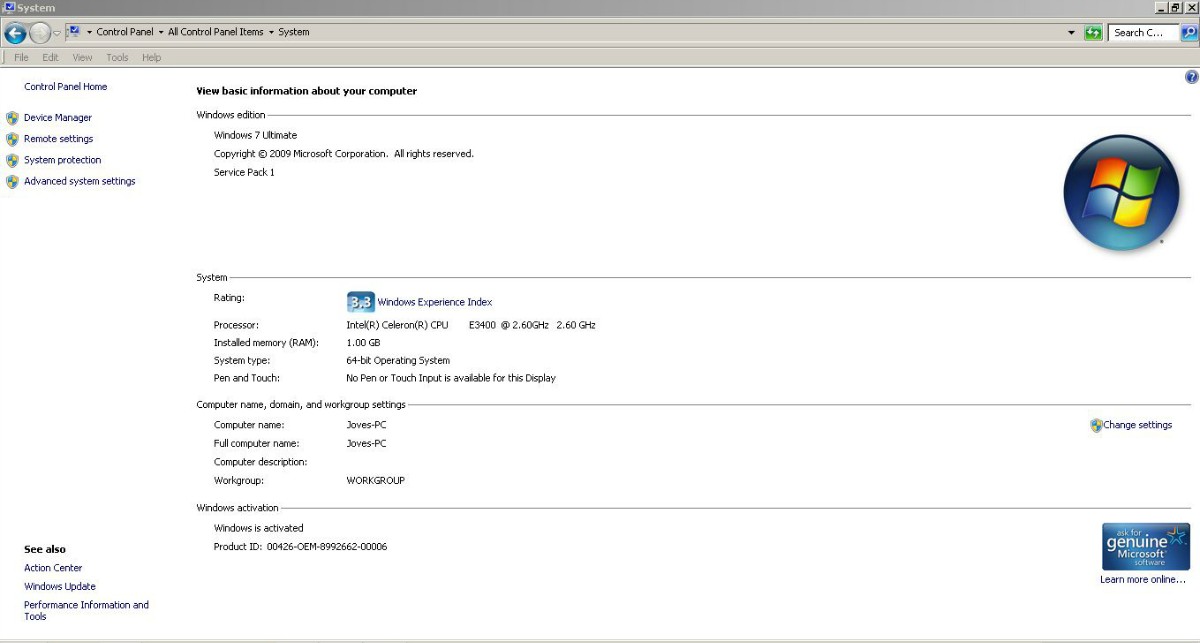Viewport: 1200px width, 643px height.
Task: Click the Windows 7 Ultimate edition text
Action: (255, 135)
